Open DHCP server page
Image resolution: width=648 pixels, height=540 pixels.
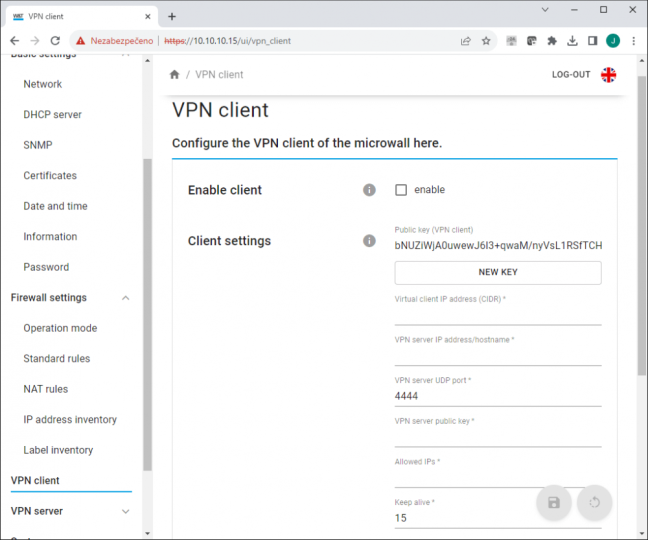[x=52, y=114]
